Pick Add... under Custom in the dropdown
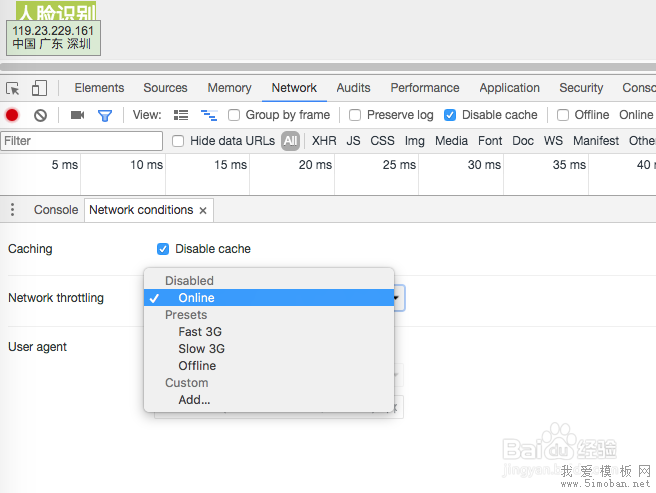 click(x=194, y=400)
